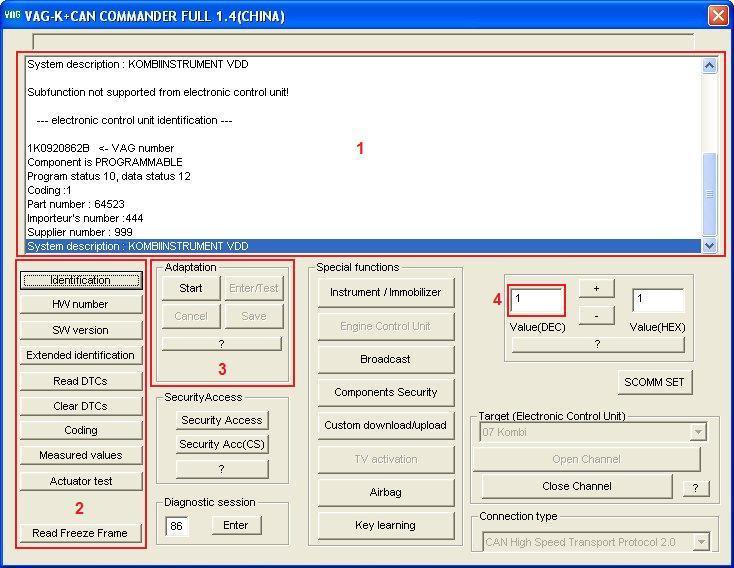View Measured values

pyautogui.click(x=81, y=455)
